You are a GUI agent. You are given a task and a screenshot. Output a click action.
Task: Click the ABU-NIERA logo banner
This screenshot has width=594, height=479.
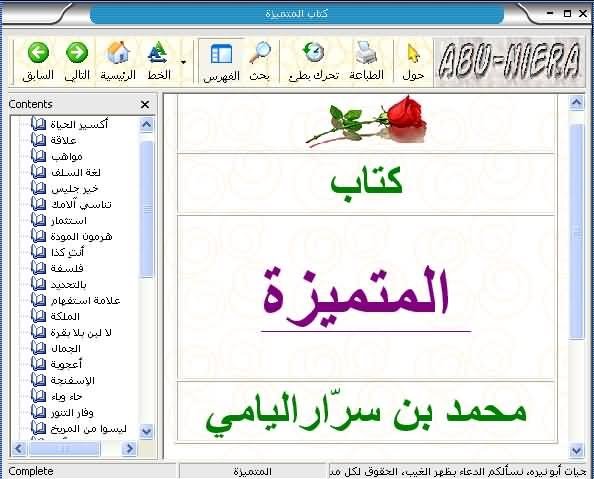coord(509,61)
